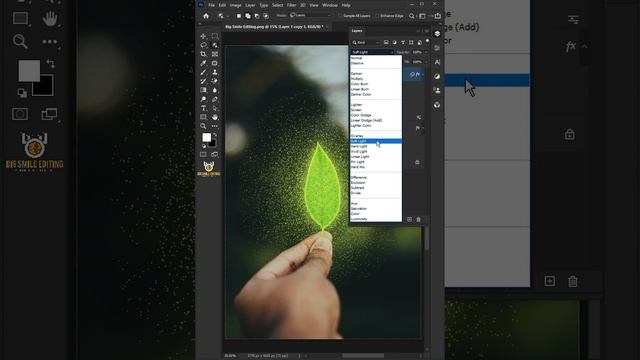Image resolution: width=640 pixels, height=360 pixels.
Task: Open the blend mode dropdown showing Soft Light
Action: pos(372,52)
